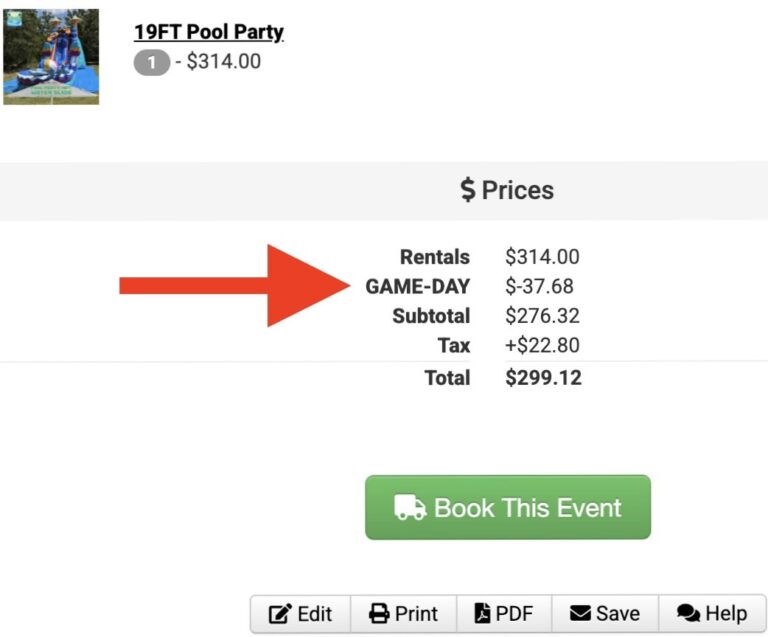Click the Total amount $299.12
Screen dimensions: 768x637
click(x=544, y=377)
